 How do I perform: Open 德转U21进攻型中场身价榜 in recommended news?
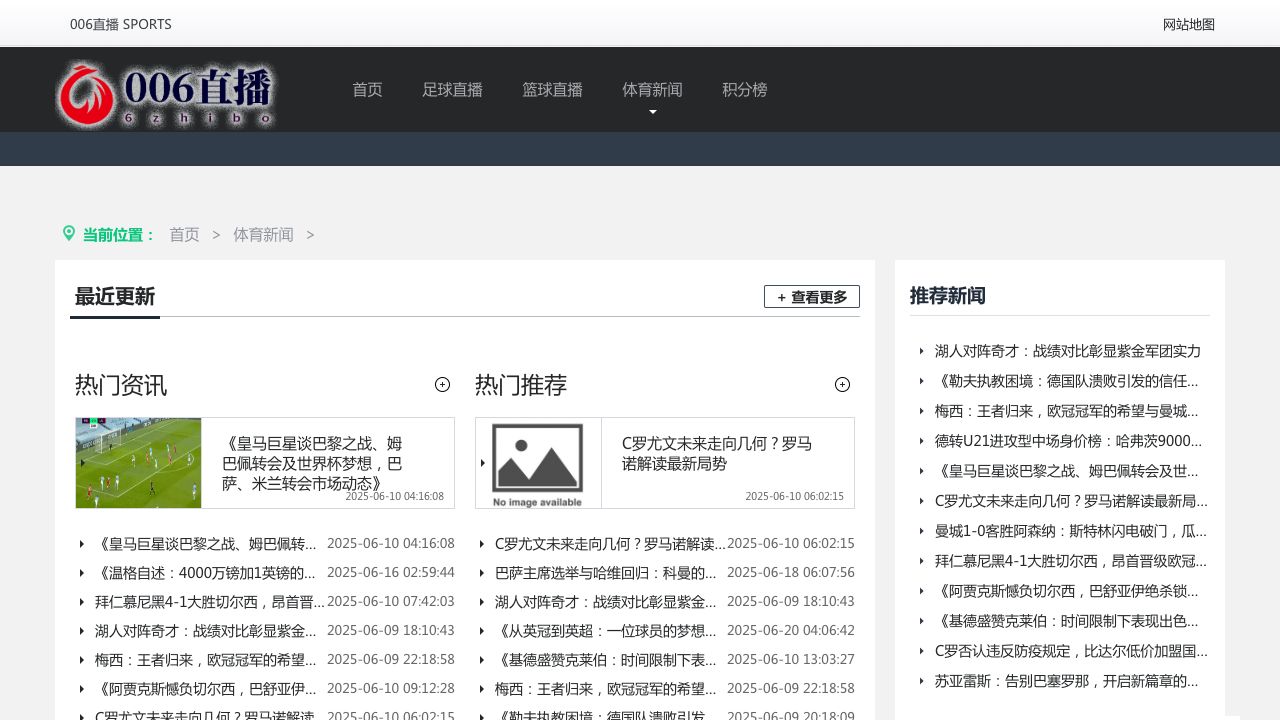click(x=1068, y=441)
